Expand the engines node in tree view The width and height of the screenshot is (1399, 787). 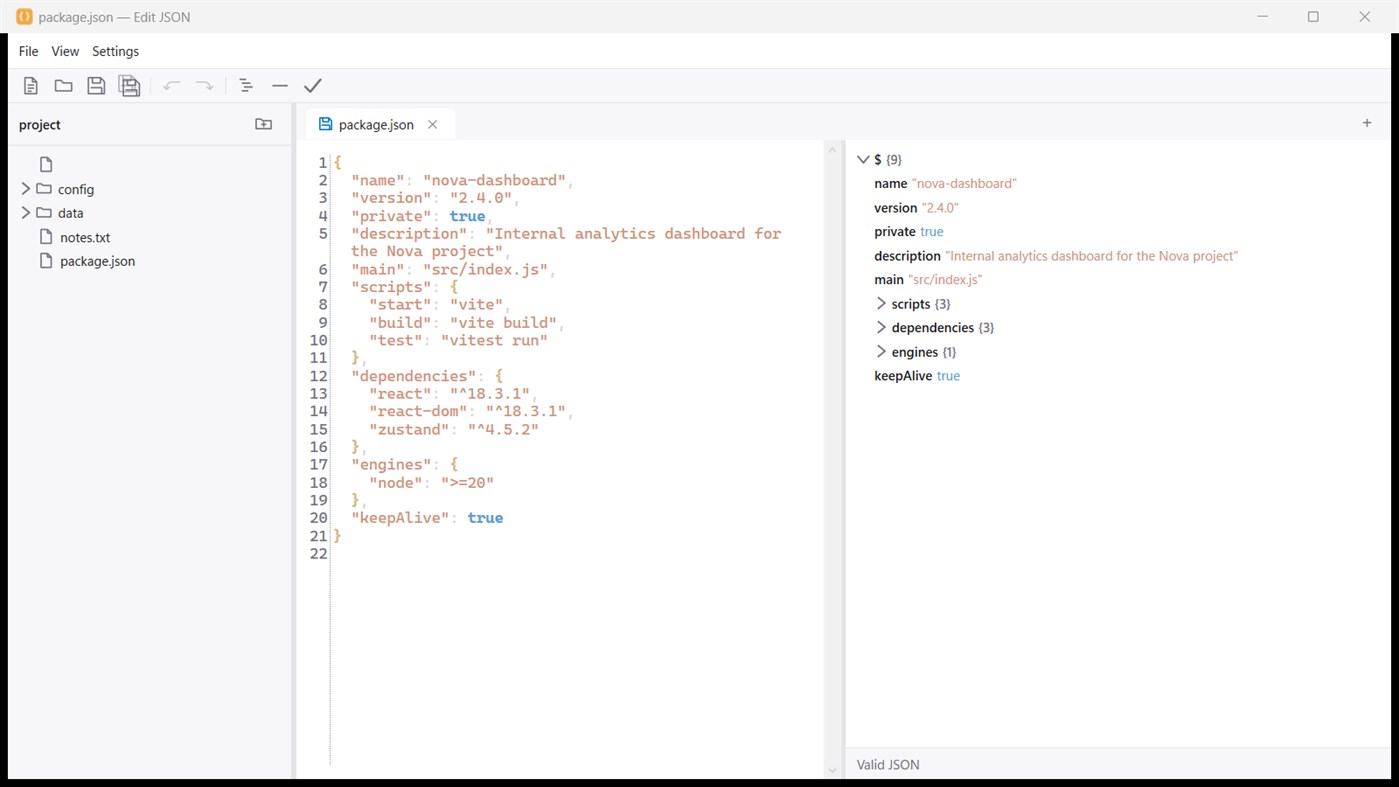click(x=881, y=351)
